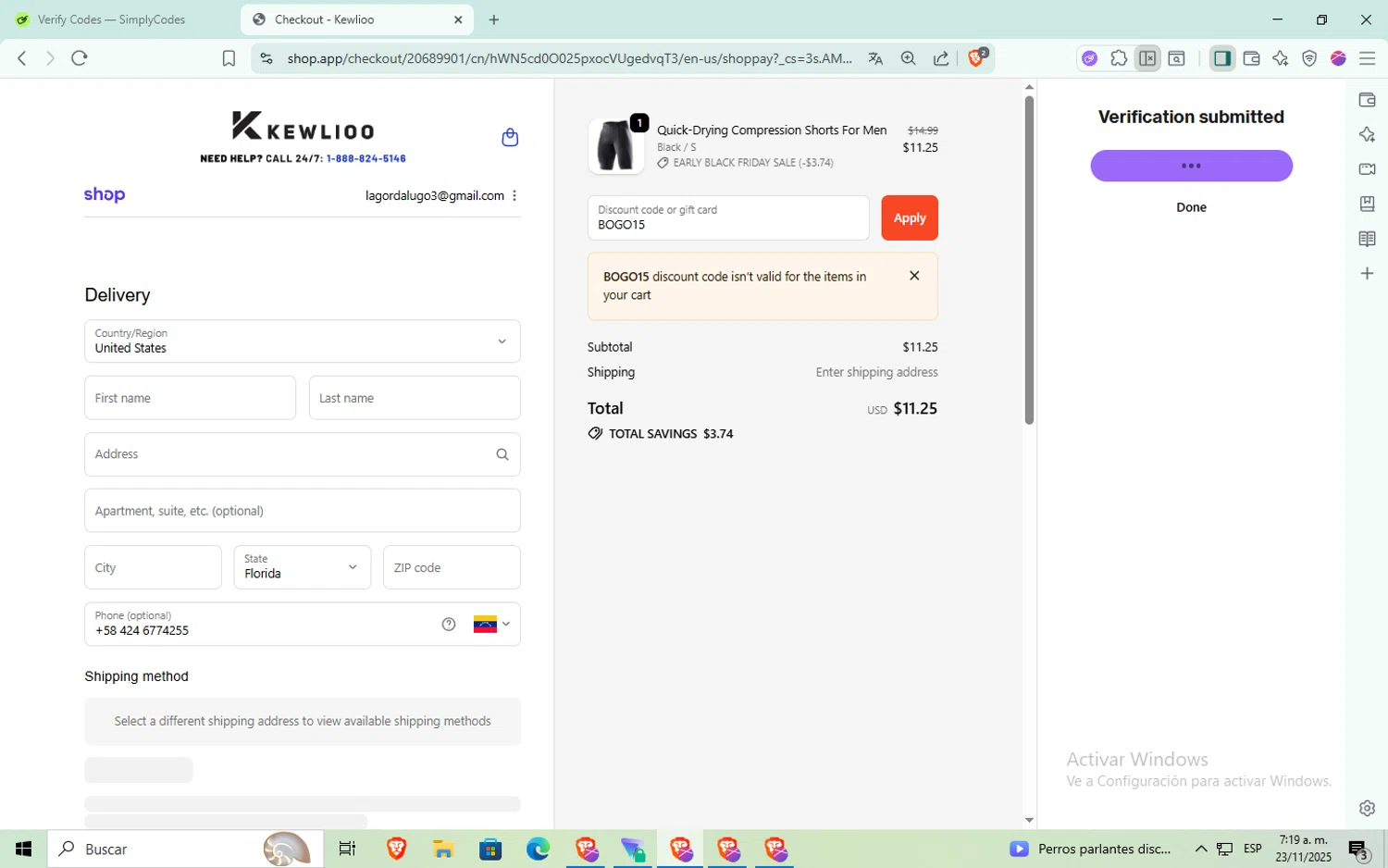Click the purple loading button
Image resolution: width=1388 pixels, height=868 pixels.
coord(1191,166)
